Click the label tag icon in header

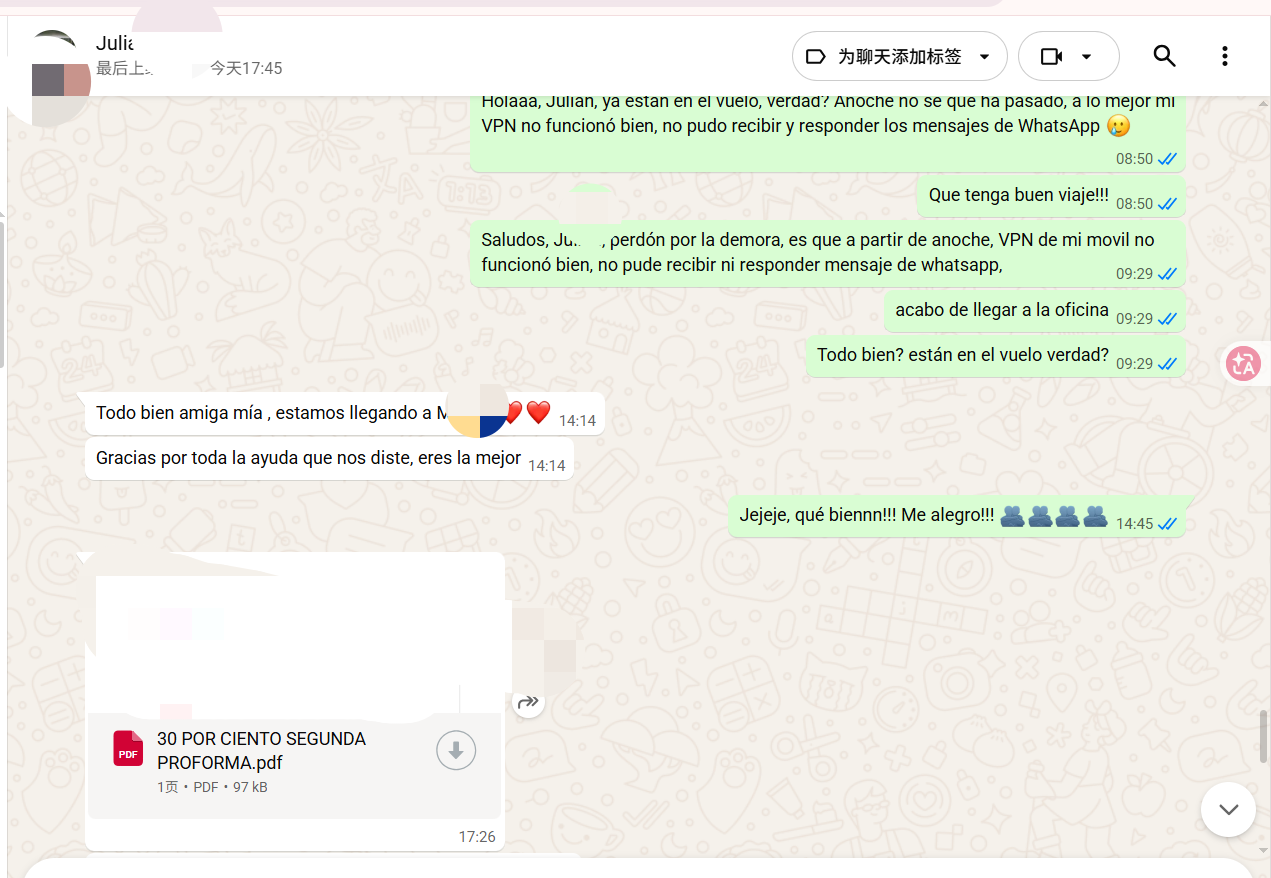(x=815, y=56)
